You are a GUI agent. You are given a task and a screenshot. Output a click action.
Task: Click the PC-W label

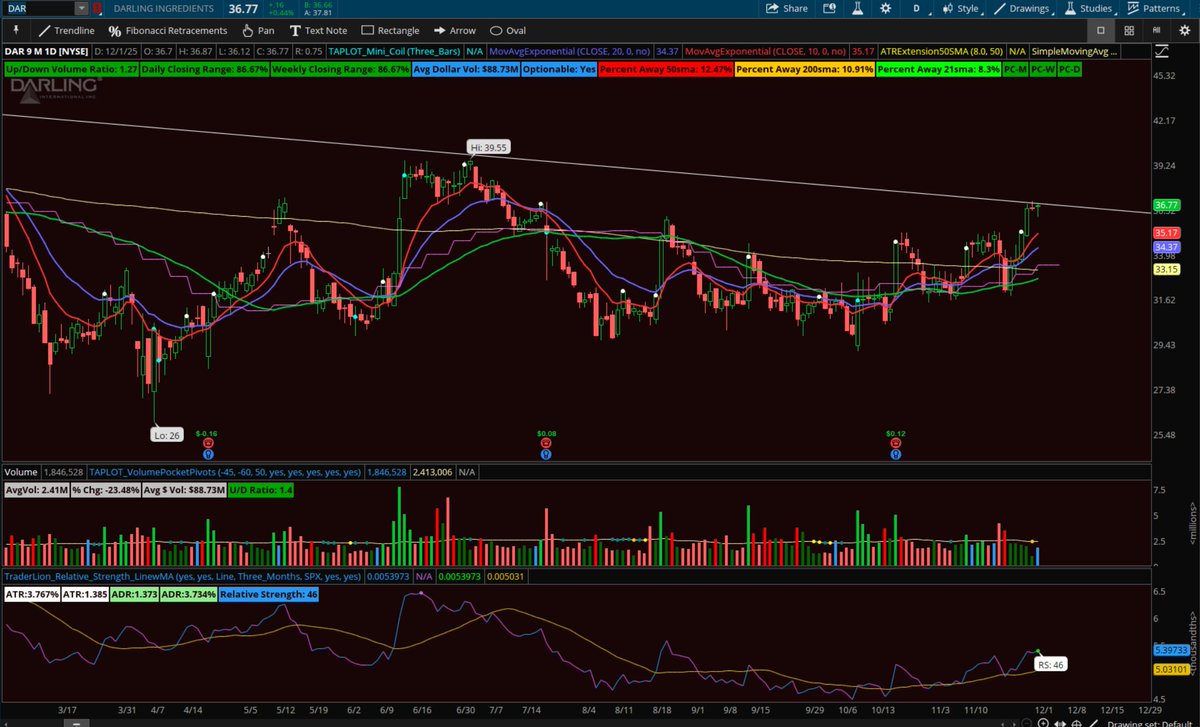point(1043,71)
